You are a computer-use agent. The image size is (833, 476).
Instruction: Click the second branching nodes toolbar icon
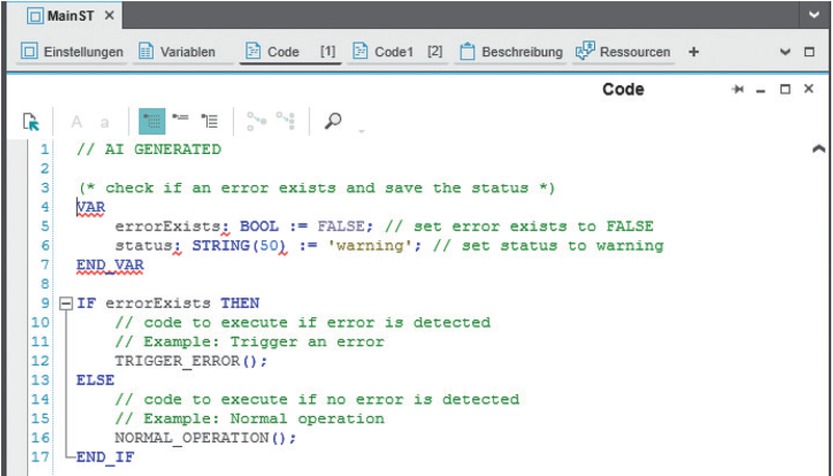pyautogui.click(x=286, y=121)
